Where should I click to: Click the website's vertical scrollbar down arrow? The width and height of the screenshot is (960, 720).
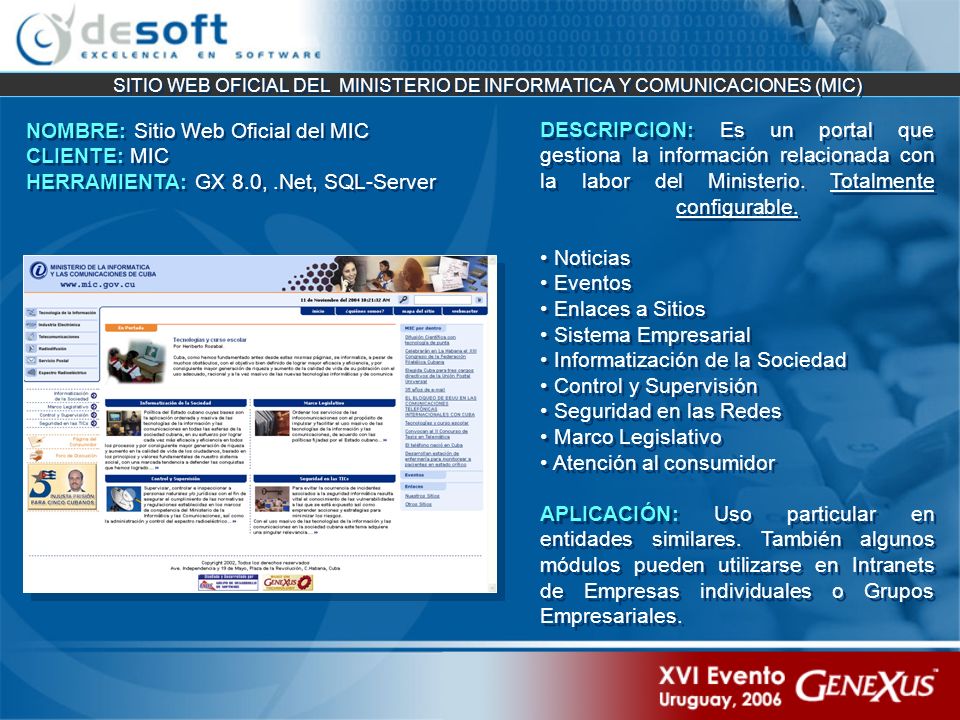pos(492,588)
